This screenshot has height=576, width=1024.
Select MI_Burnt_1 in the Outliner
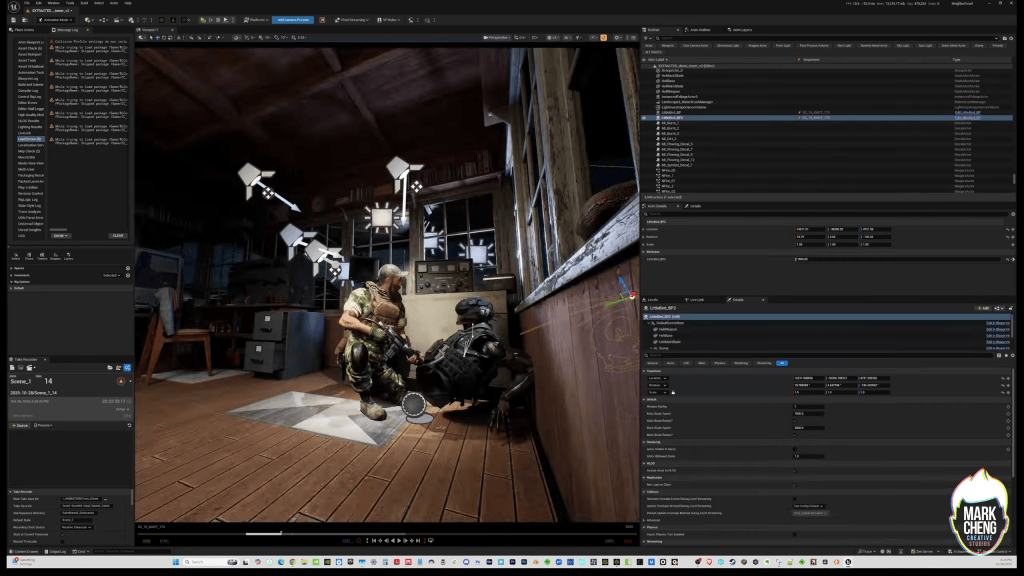tap(670, 123)
